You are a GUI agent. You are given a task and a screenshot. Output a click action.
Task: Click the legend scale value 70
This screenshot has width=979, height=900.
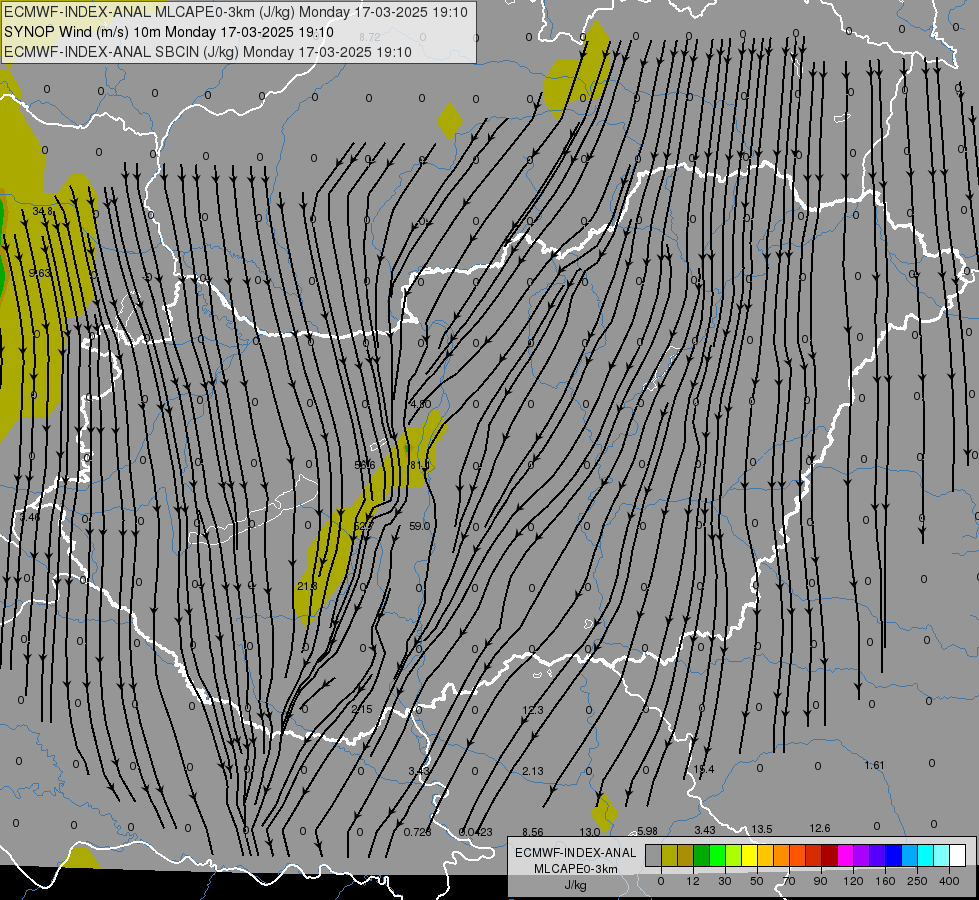tap(789, 881)
